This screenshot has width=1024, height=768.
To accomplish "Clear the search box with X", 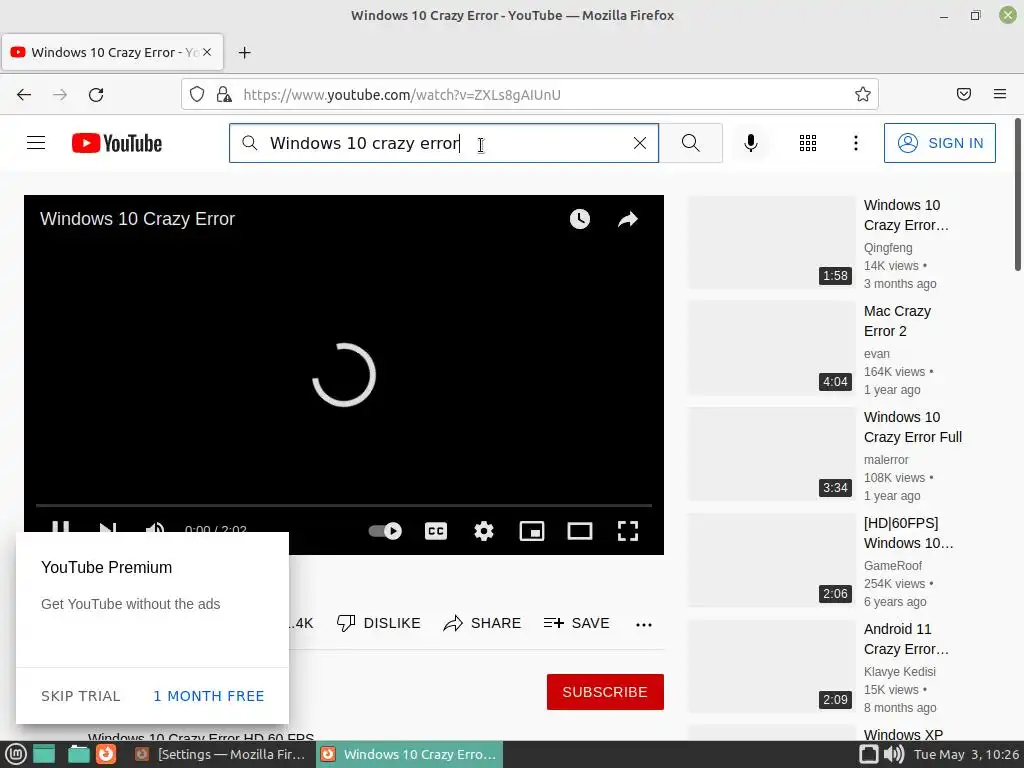I will pyautogui.click(x=639, y=143).
